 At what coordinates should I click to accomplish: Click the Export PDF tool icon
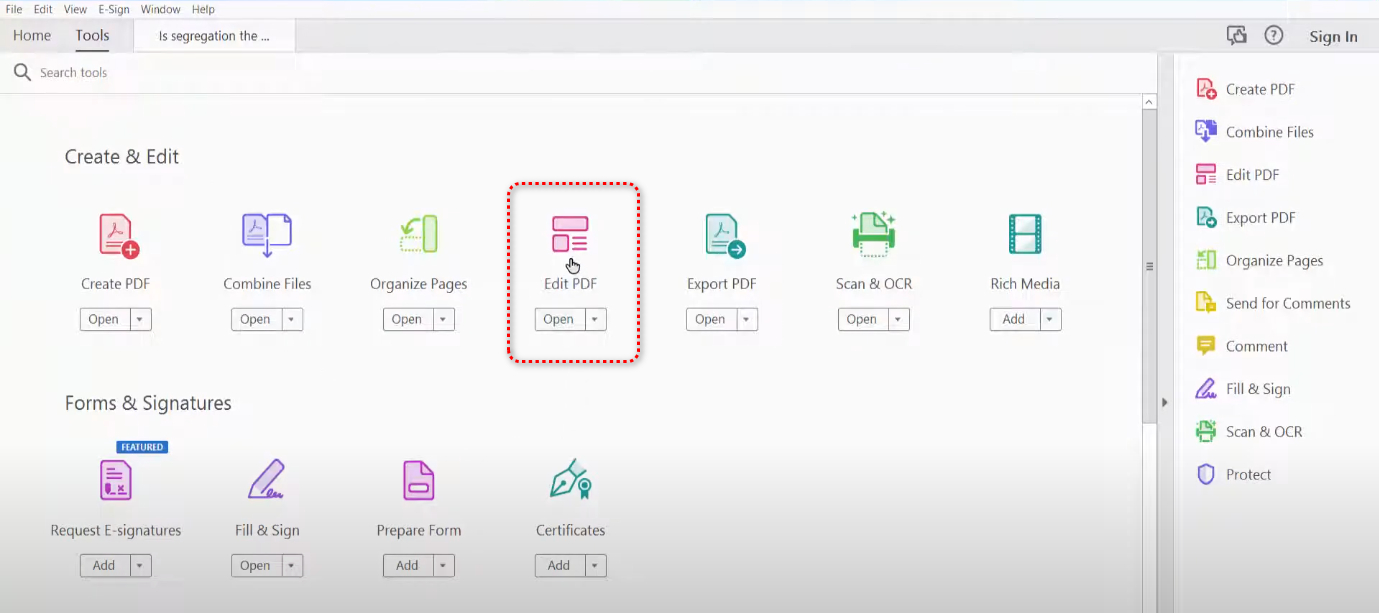(x=724, y=235)
